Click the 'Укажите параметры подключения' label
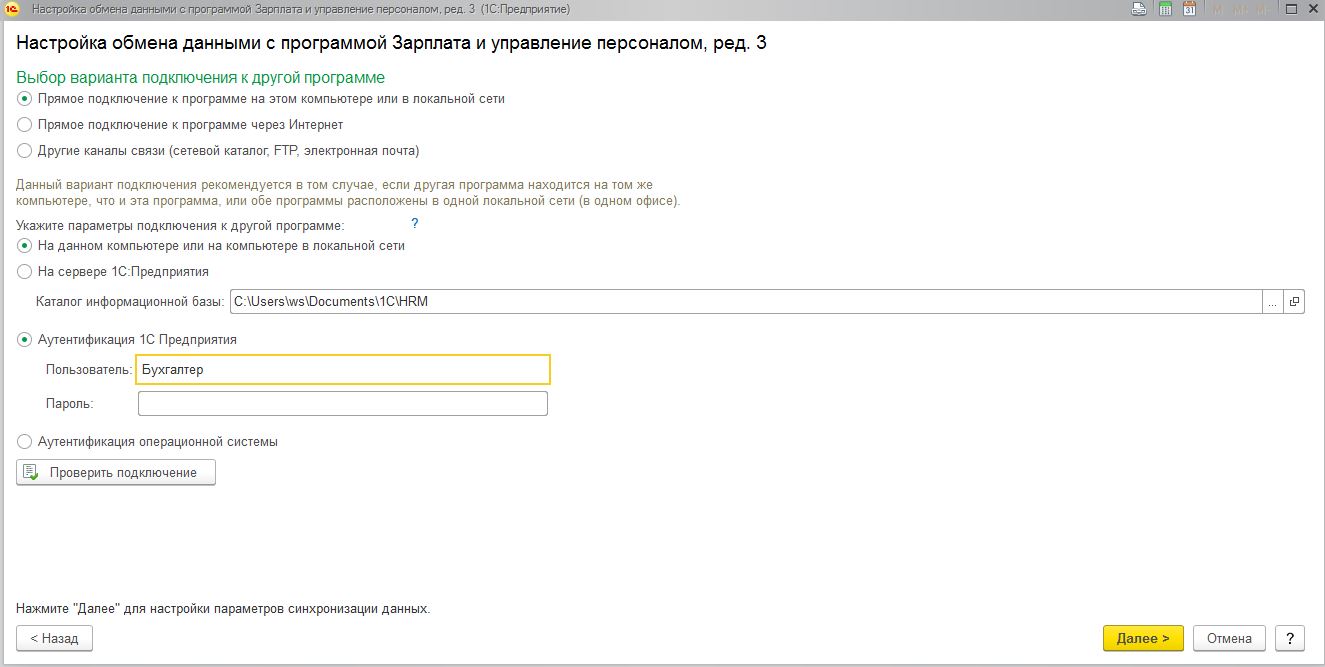The height and width of the screenshot is (667, 1325). pyautogui.click(x=180, y=225)
